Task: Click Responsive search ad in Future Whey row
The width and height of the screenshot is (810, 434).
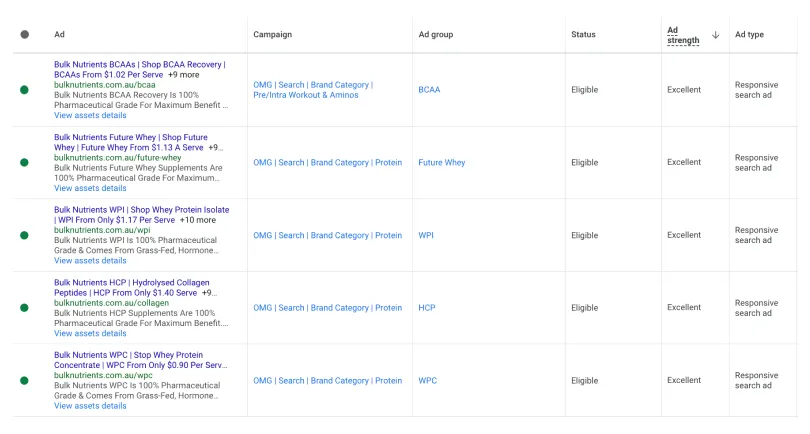Action: click(x=756, y=163)
